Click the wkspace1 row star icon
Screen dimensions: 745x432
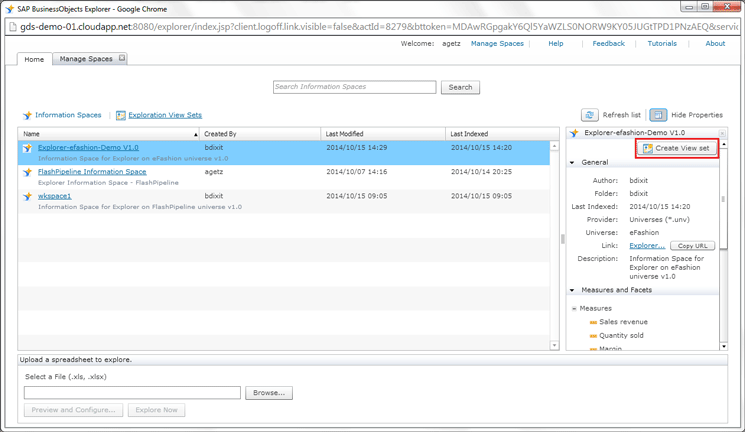pyautogui.click(x=28, y=197)
